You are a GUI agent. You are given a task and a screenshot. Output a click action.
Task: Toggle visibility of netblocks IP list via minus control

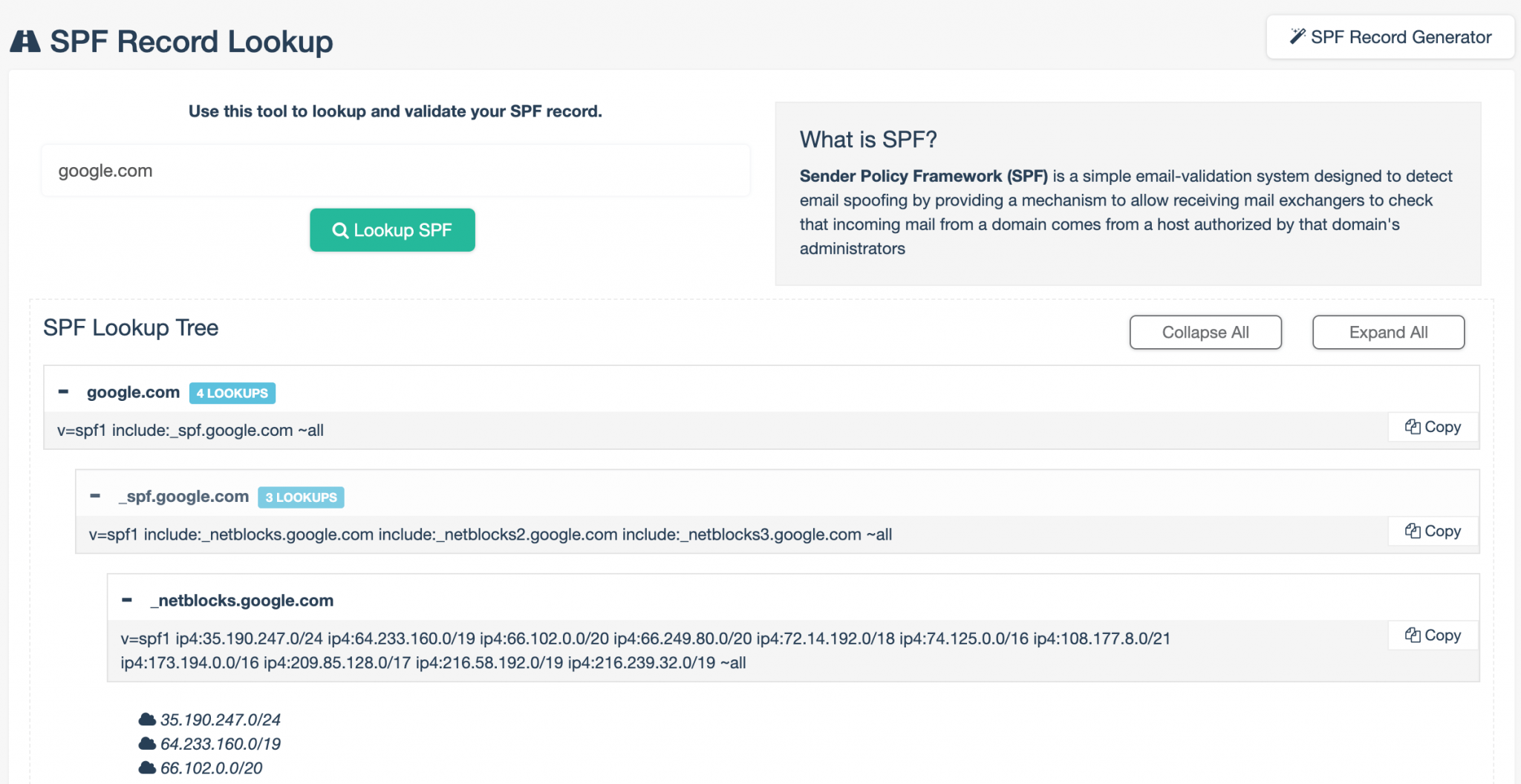(126, 598)
